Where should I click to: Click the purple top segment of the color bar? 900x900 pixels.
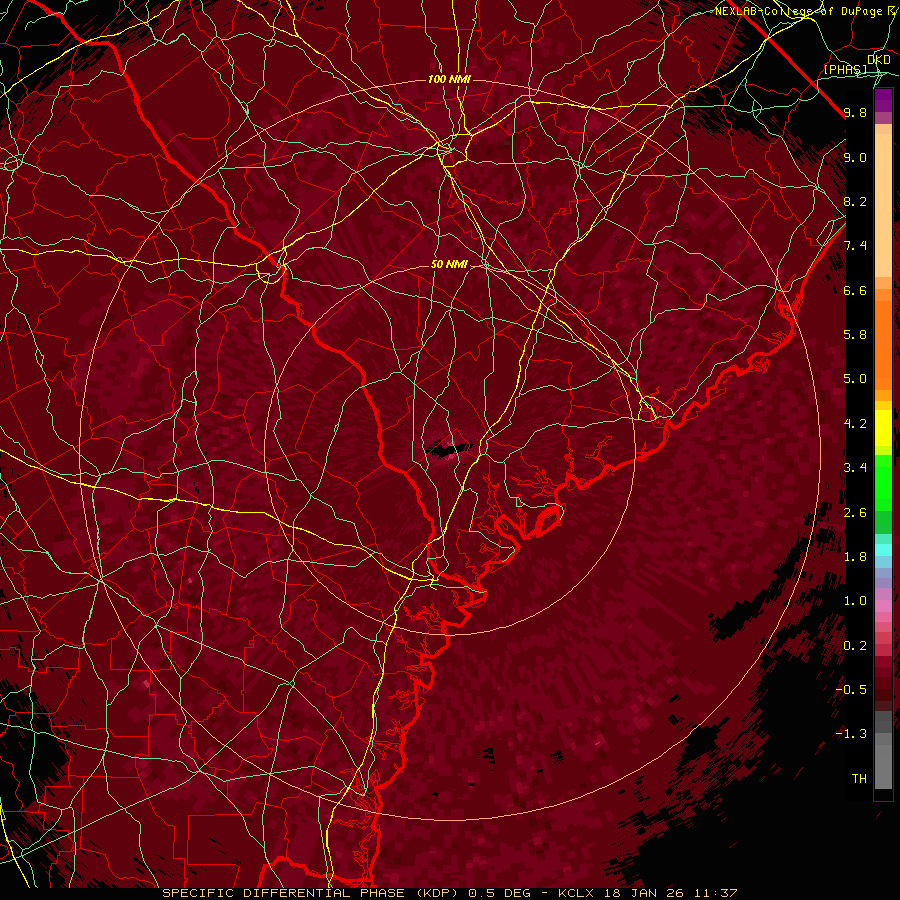tap(883, 101)
